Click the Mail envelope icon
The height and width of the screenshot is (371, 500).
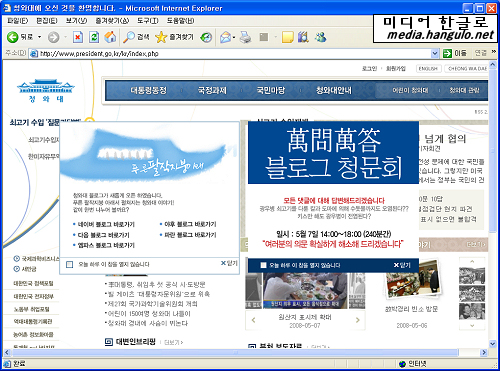coord(226,37)
